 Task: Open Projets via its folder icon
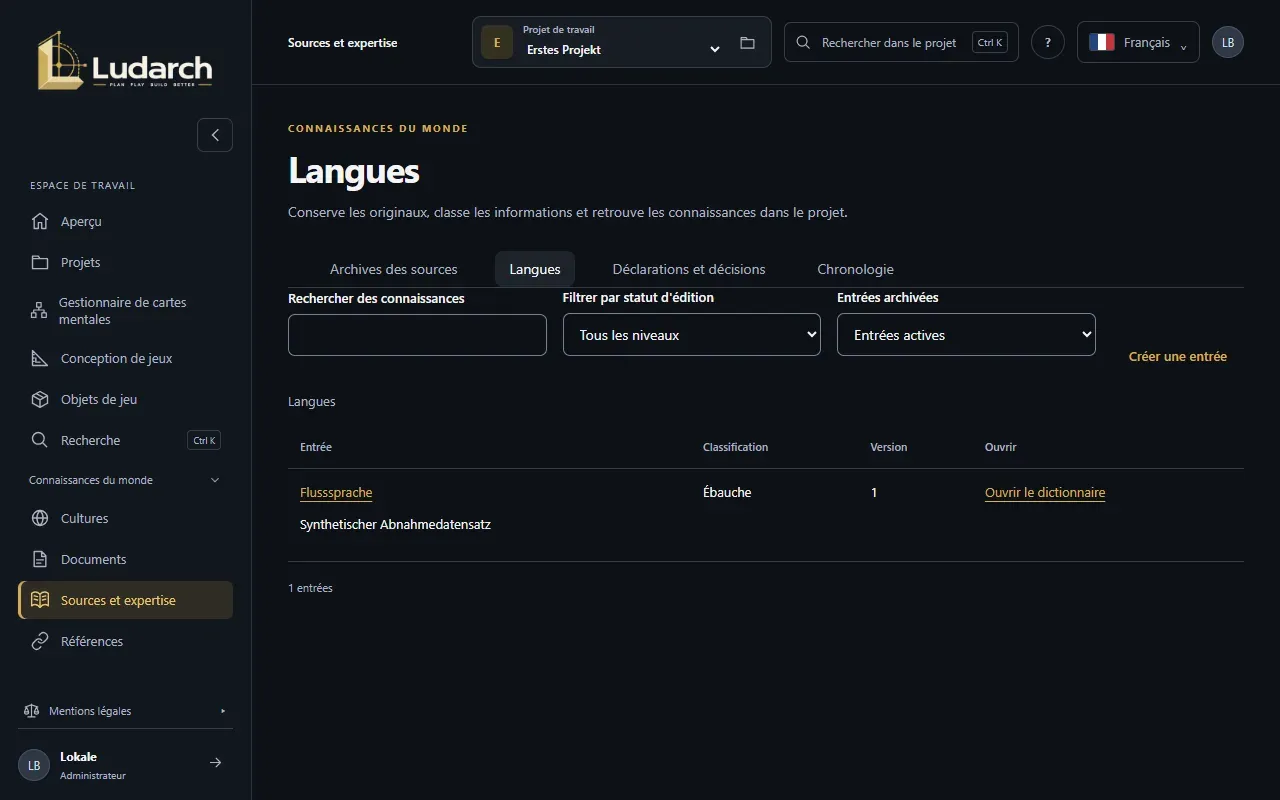coord(40,262)
